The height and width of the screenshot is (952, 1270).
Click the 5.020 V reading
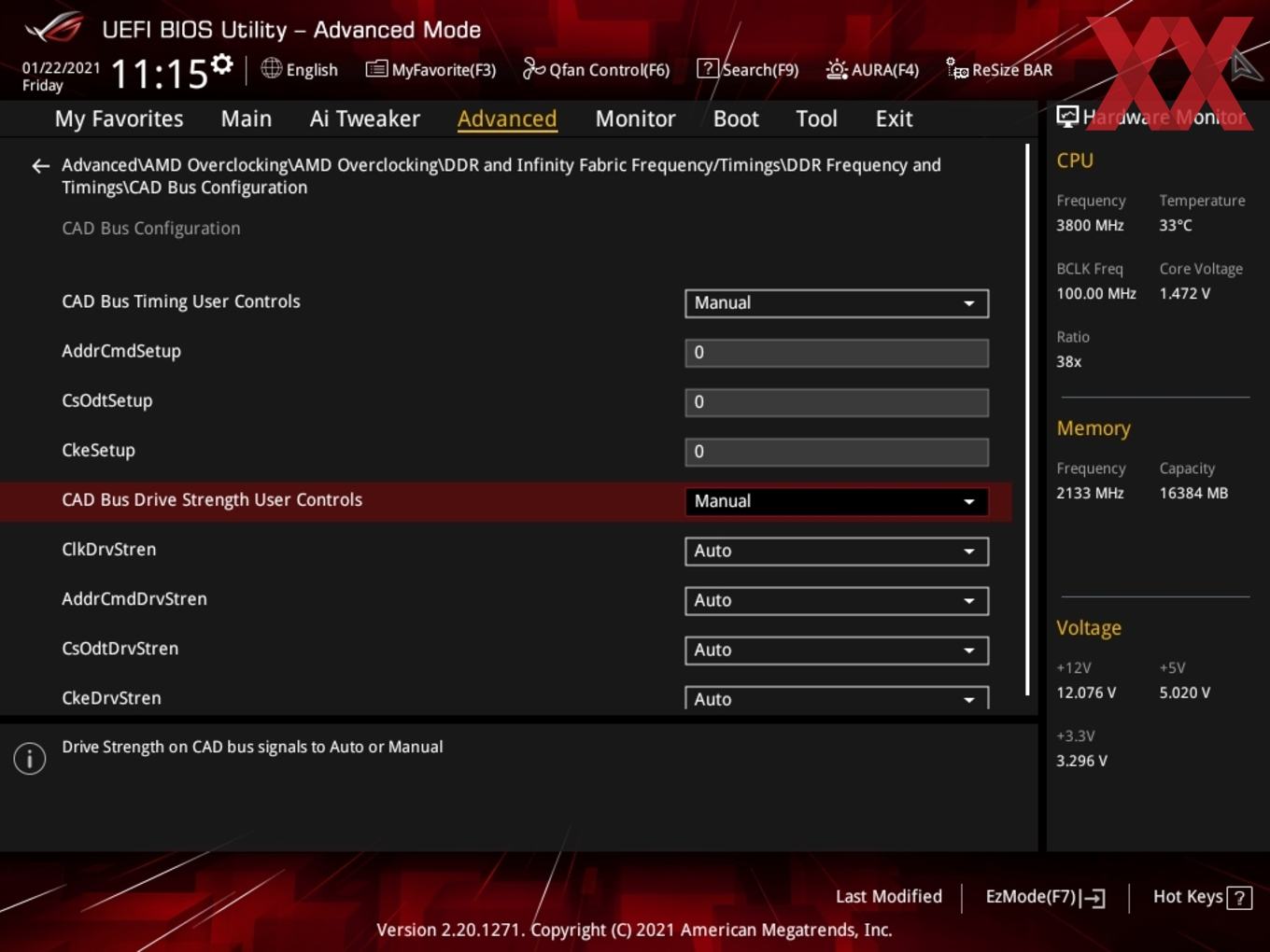click(1185, 693)
